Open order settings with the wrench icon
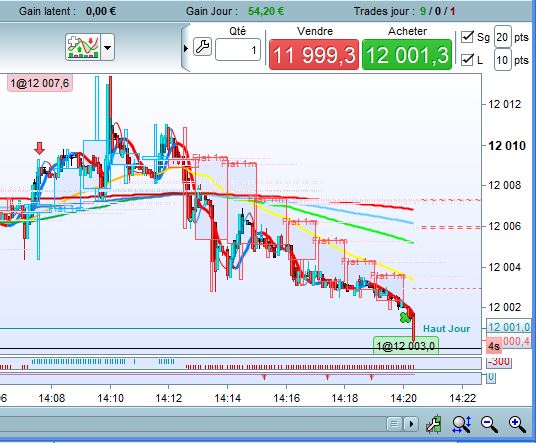 coord(202,46)
